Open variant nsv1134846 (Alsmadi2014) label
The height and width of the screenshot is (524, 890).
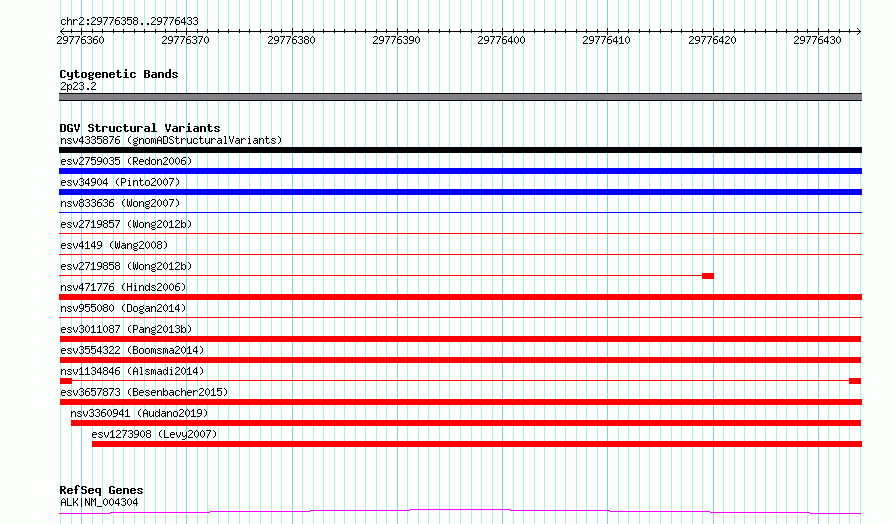pos(132,371)
